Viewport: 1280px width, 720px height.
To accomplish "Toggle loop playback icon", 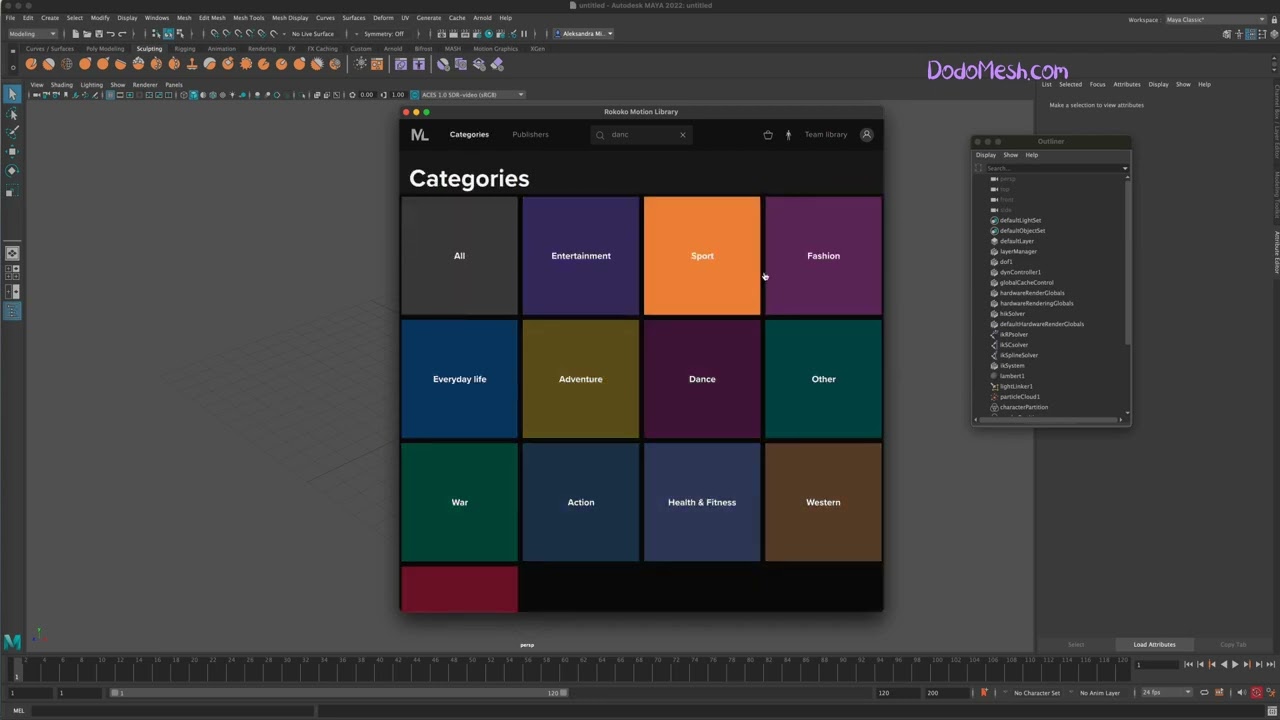I will [x=1204, y=692].
